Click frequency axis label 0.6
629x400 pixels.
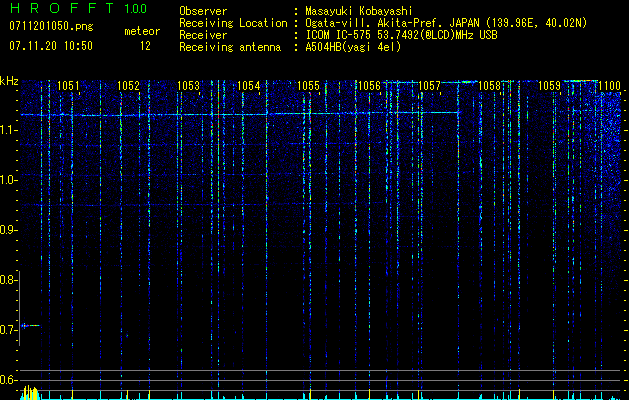[x=7, y=380]
